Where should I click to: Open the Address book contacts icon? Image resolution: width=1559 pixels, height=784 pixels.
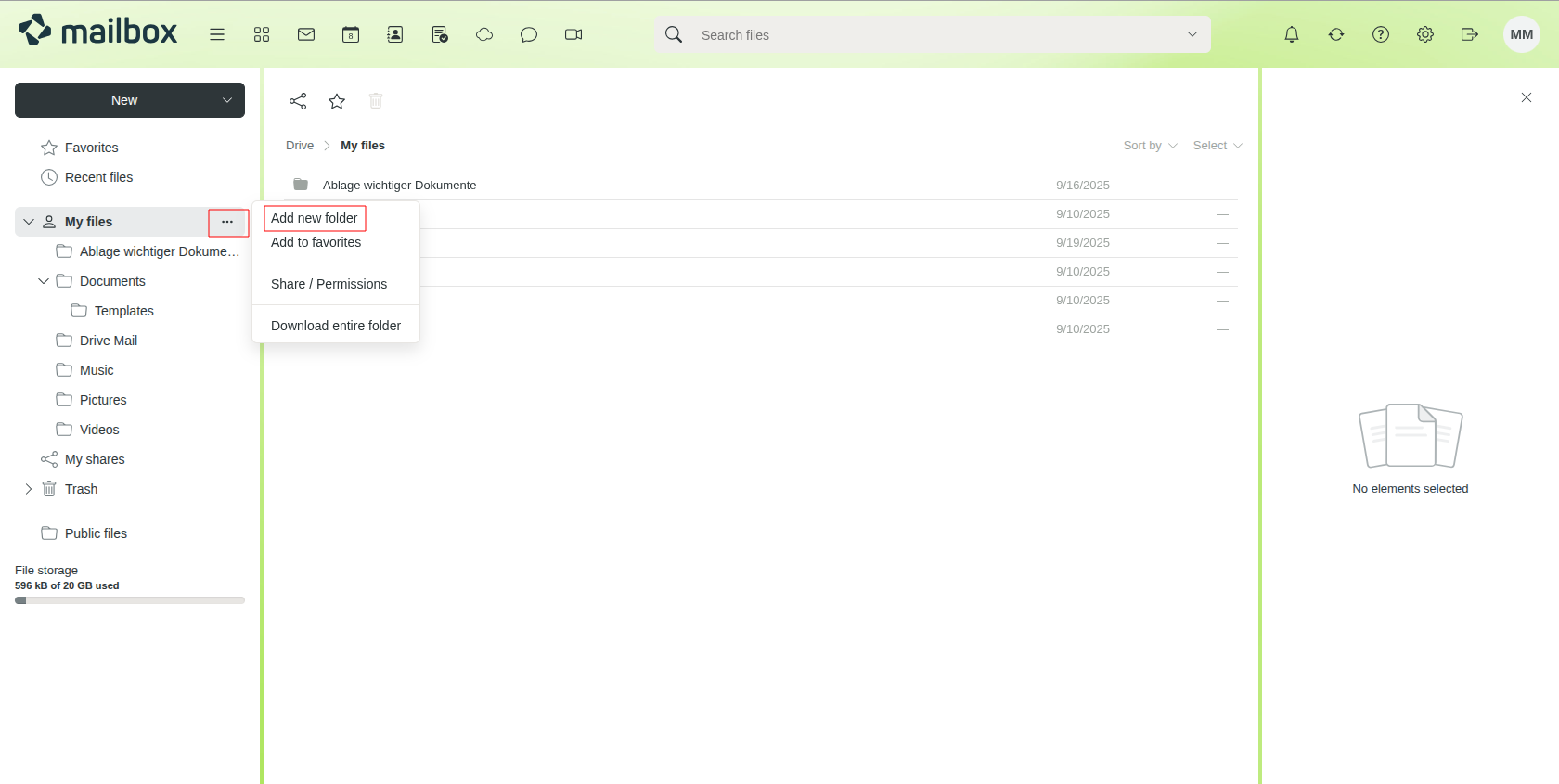(x=395, y=34)
